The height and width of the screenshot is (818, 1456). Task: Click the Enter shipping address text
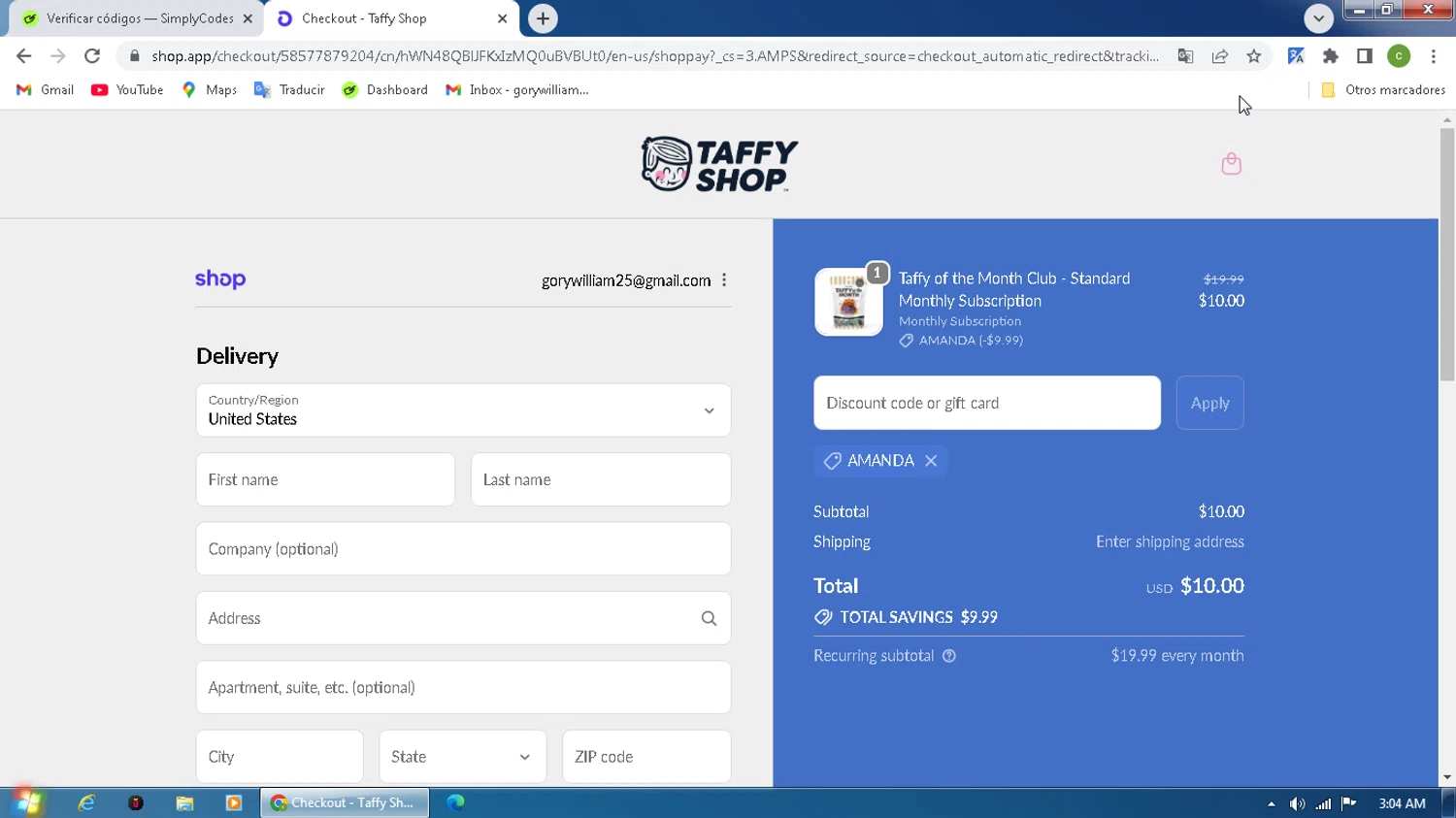click(1170, 541)
